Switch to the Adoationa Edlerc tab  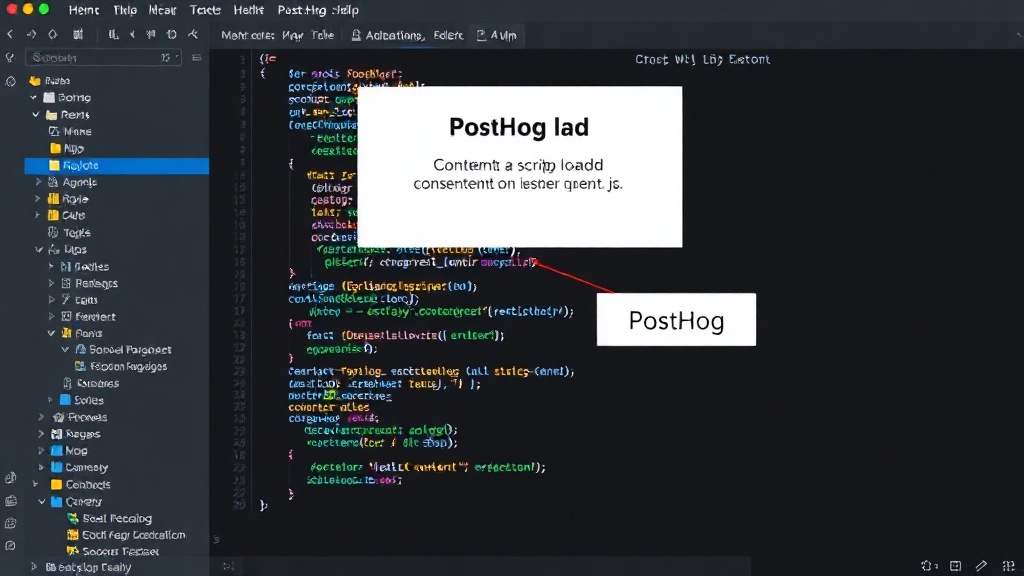pos(408,35)
